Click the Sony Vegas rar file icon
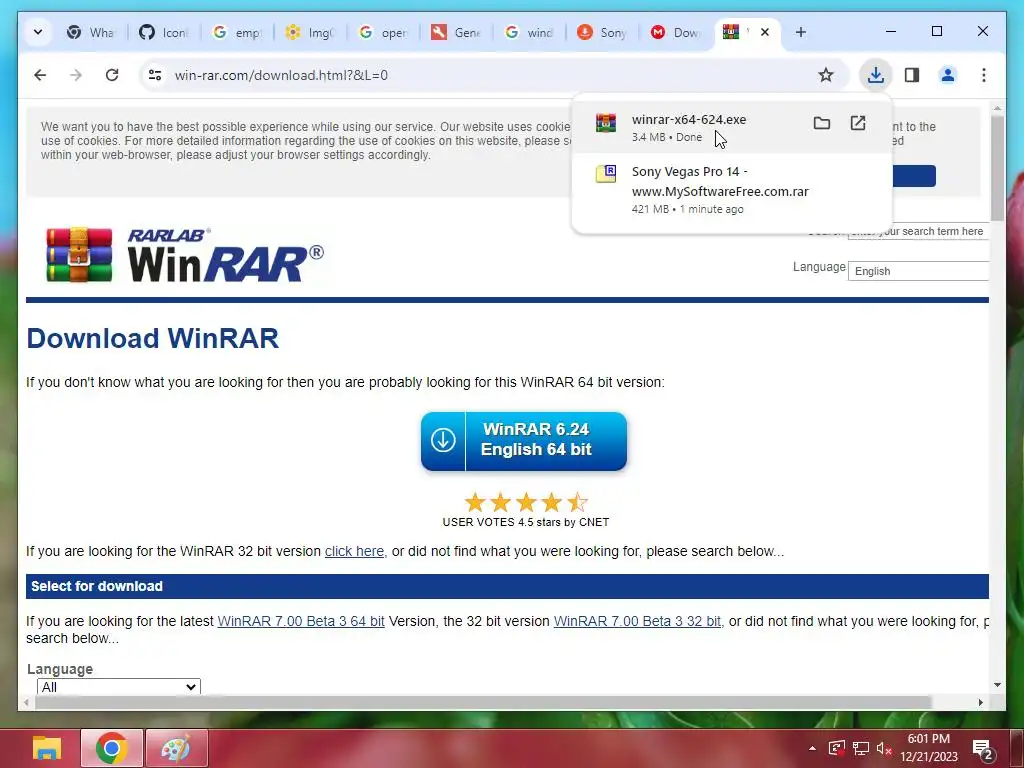The height and width of the screenshot is (768, 1024). (x=605, y=174)
